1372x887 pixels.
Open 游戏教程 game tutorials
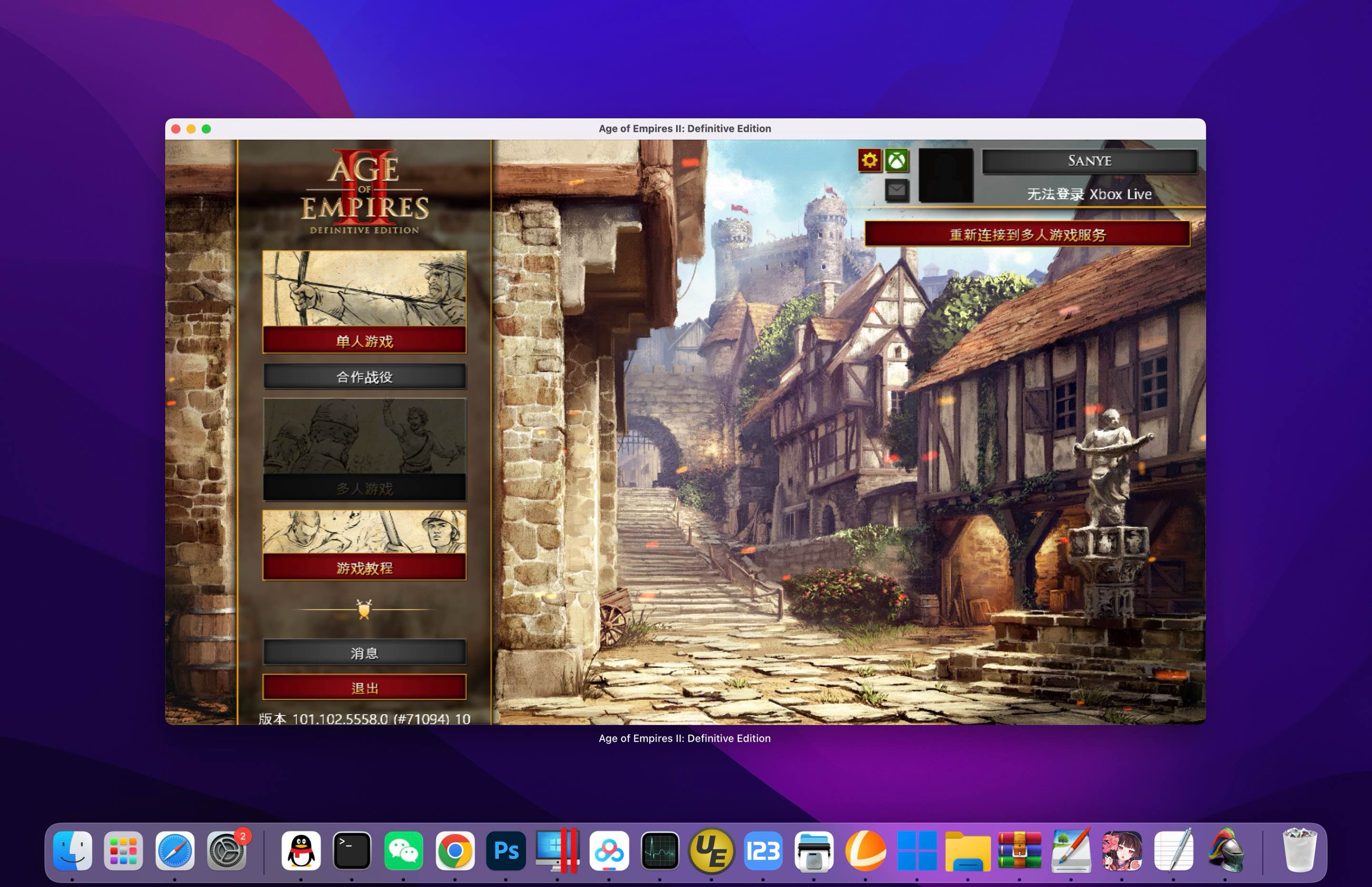364,568
